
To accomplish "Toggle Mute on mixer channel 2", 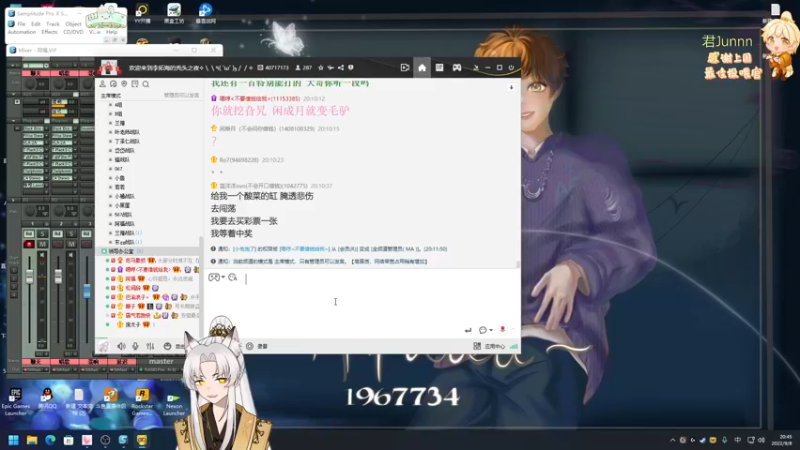I will 71,244.
